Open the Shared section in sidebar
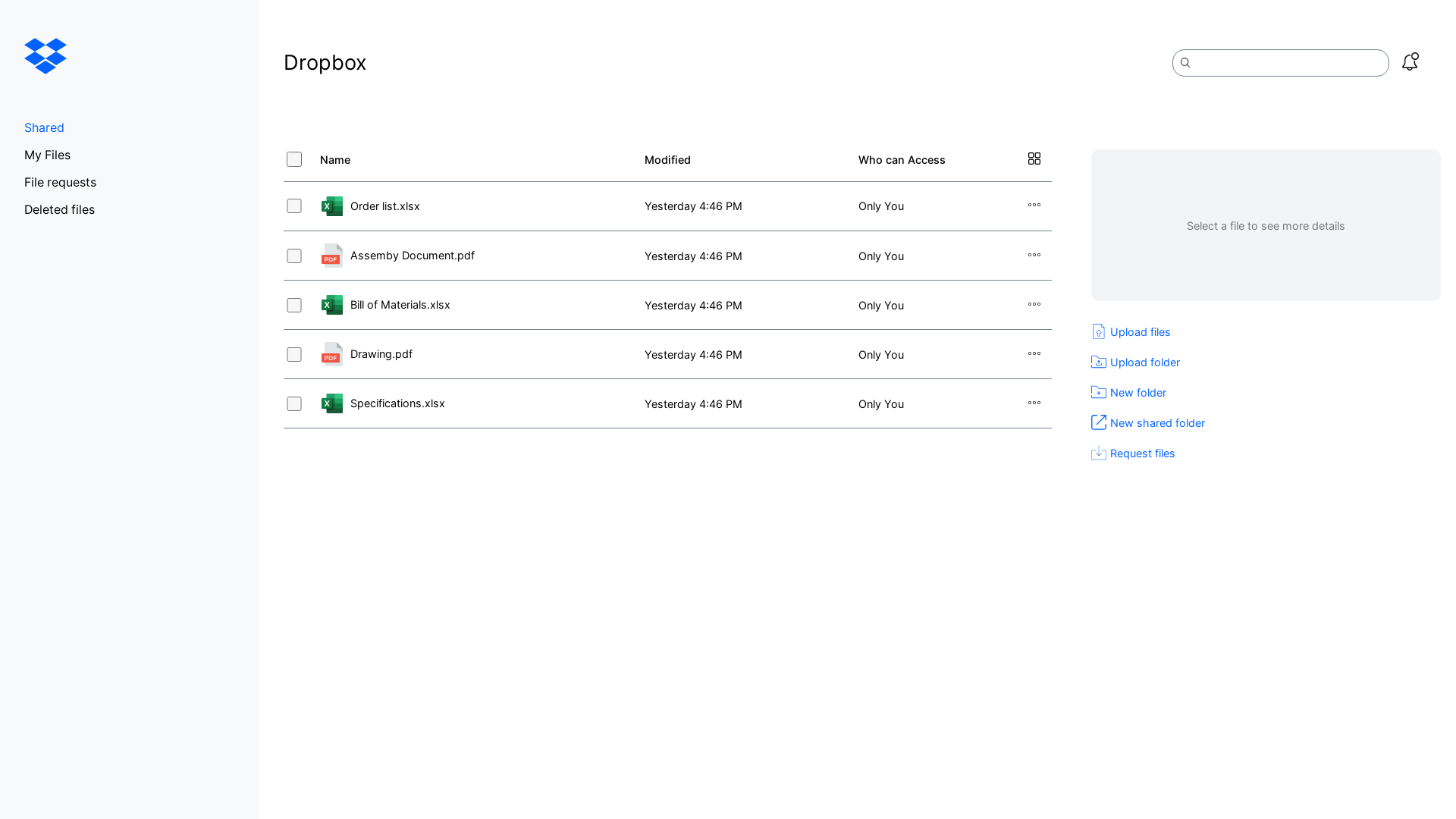 click(x=44, y=127)
